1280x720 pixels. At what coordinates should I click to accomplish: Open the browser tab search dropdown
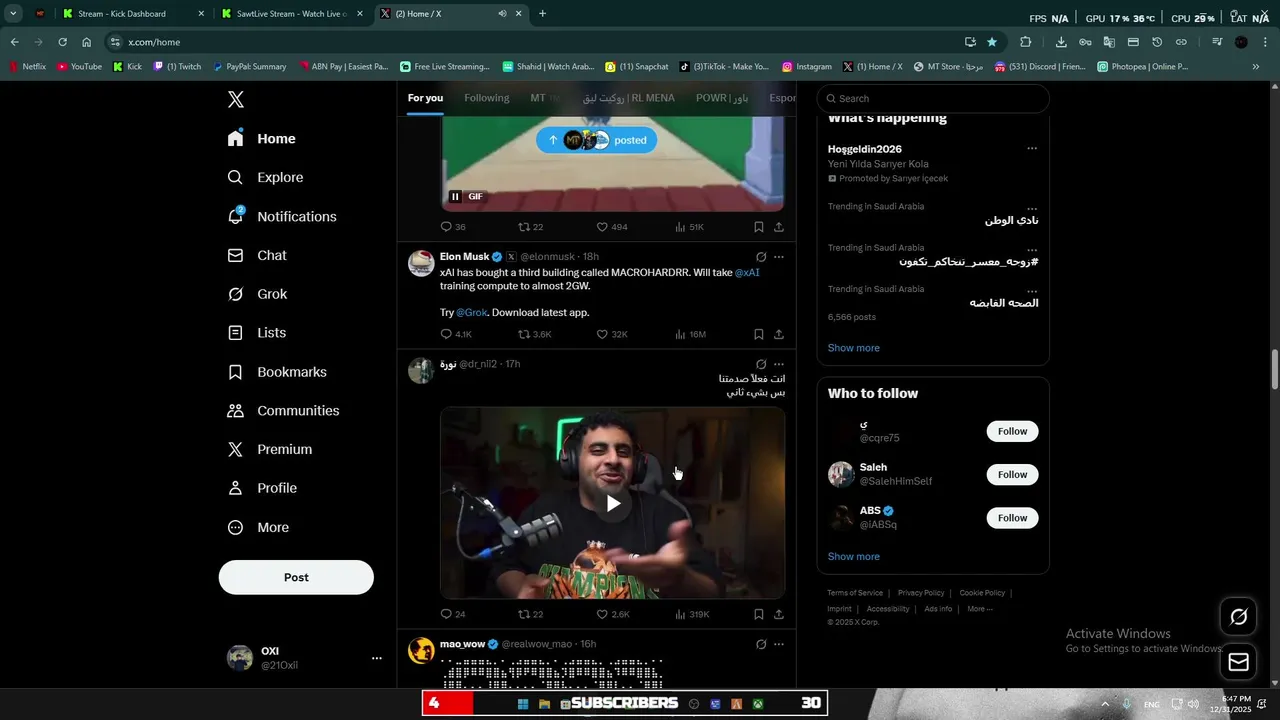click(x=13, y=14)
